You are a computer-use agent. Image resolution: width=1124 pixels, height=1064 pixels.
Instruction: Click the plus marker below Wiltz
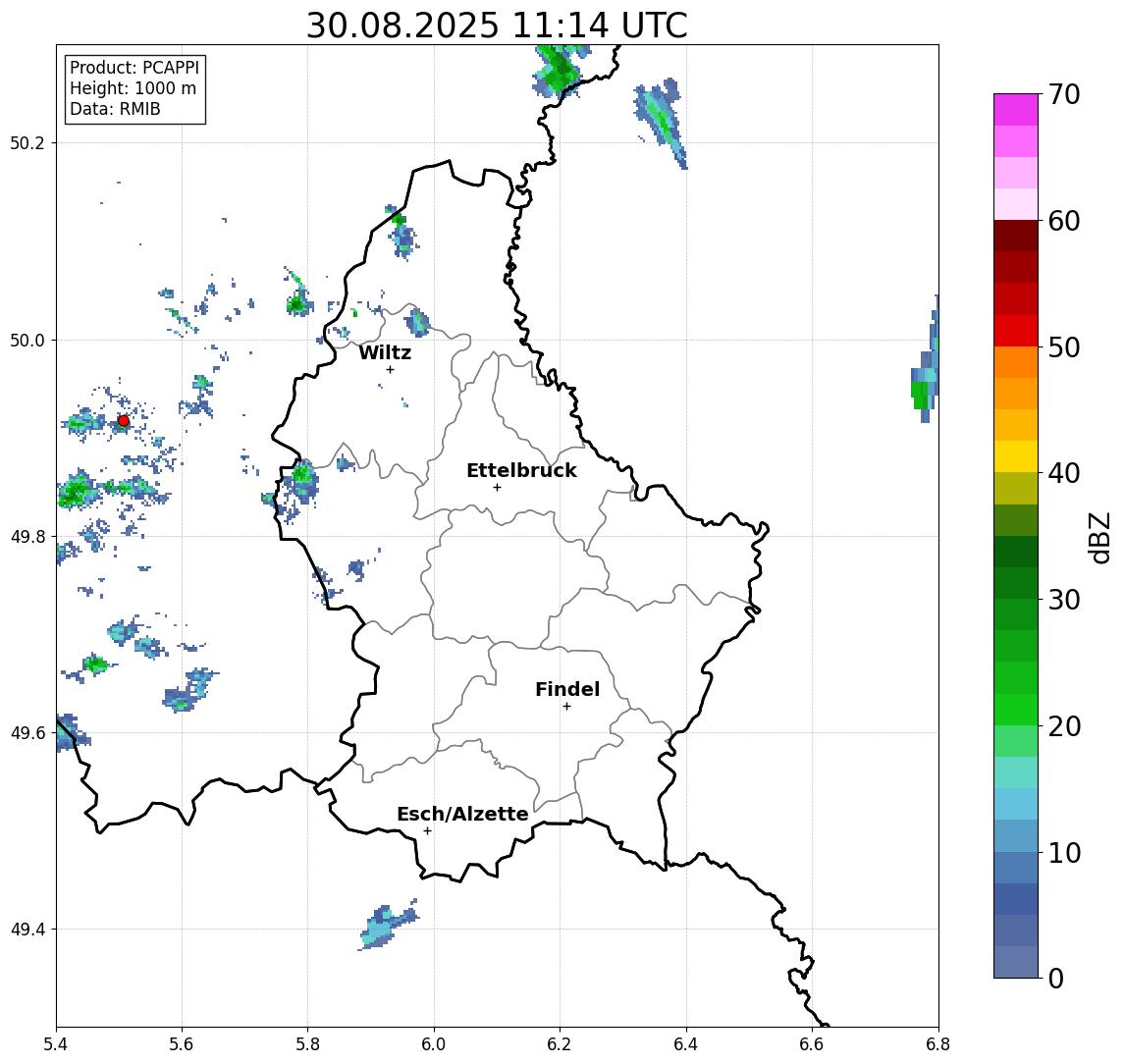tap(390, 369)
